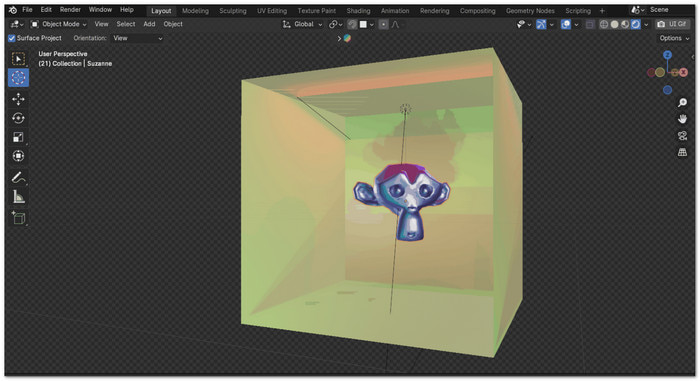Switch to the UV Editing workspace tab

(272, 11)
